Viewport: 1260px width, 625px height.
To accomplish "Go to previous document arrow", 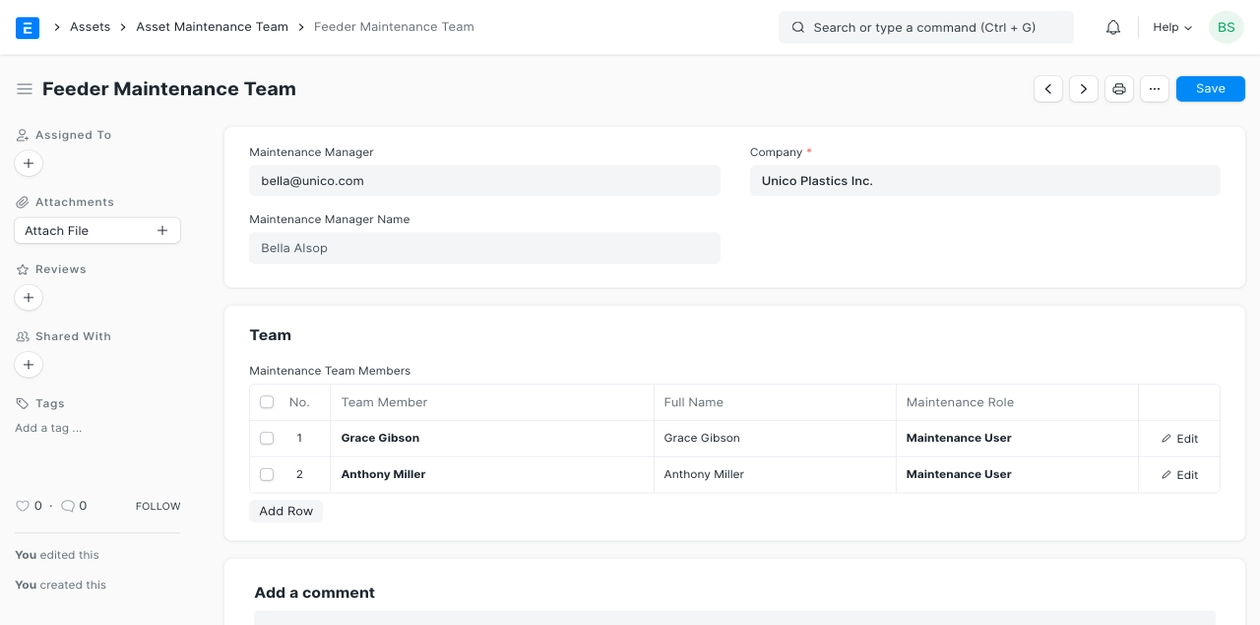I will 1048,89.
